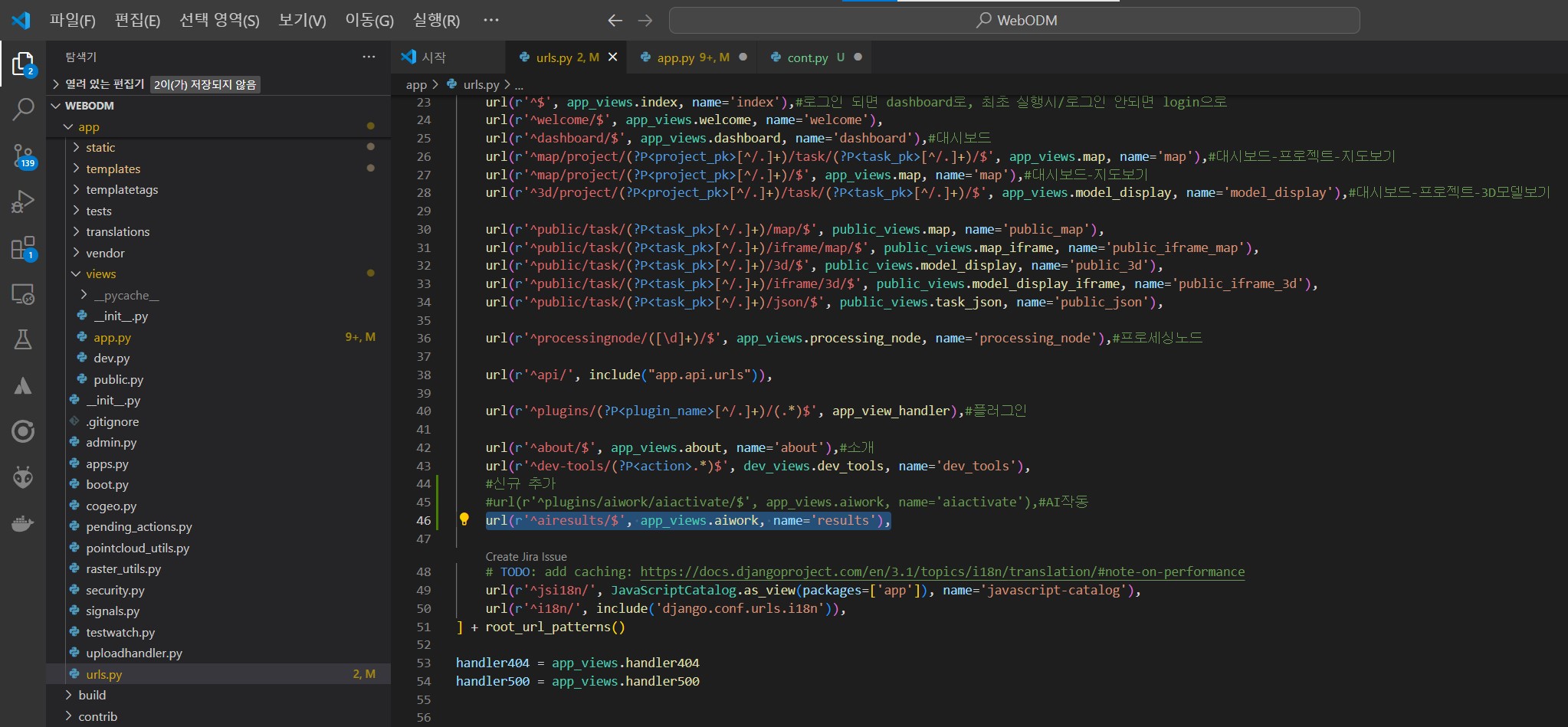The width and height of the screenshot is (1568, 727).
Task: Open the Search view icon
Action: tap(23, 110)
